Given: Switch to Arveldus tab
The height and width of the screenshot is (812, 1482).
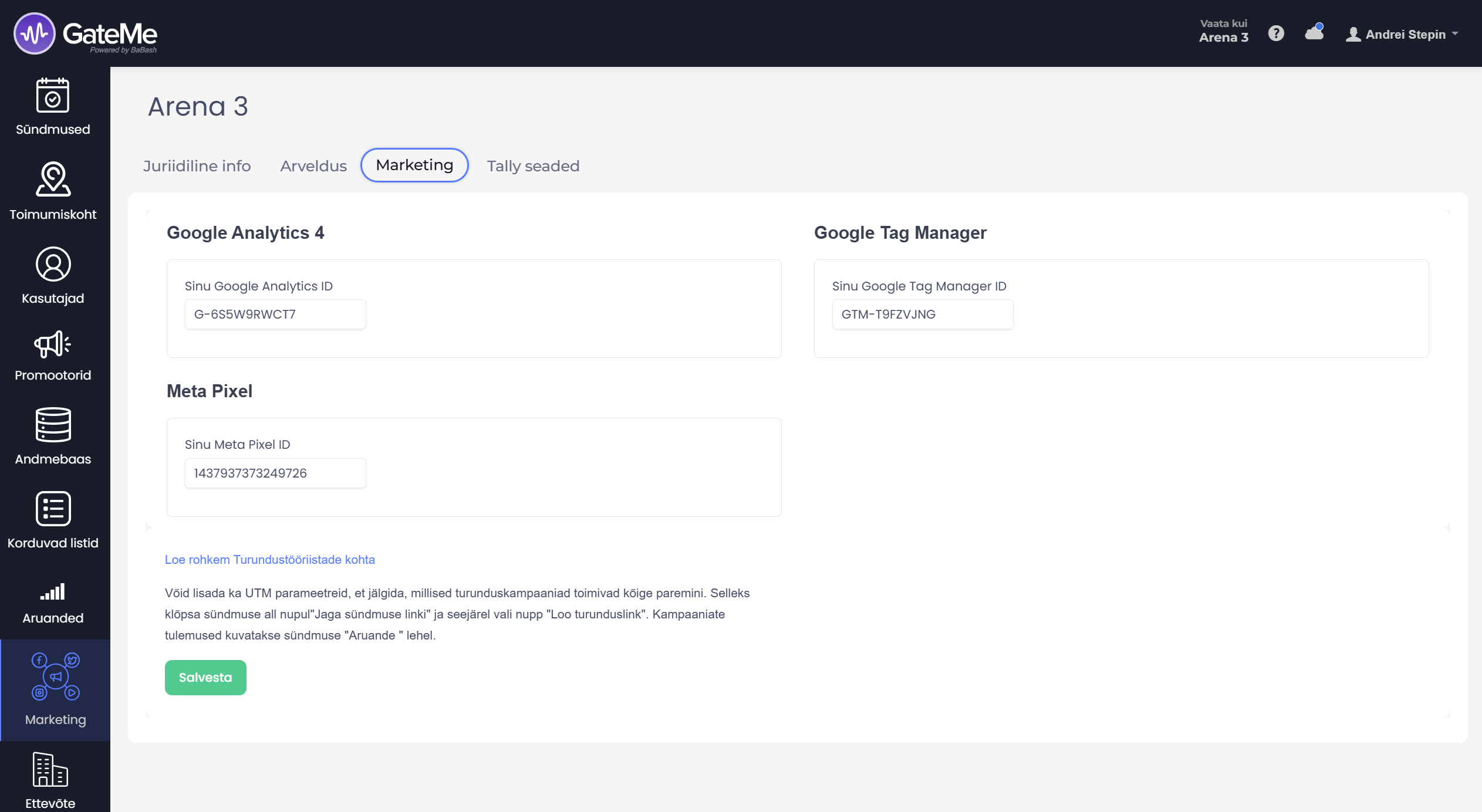Looking at the screenshot, I should point(313,166).
